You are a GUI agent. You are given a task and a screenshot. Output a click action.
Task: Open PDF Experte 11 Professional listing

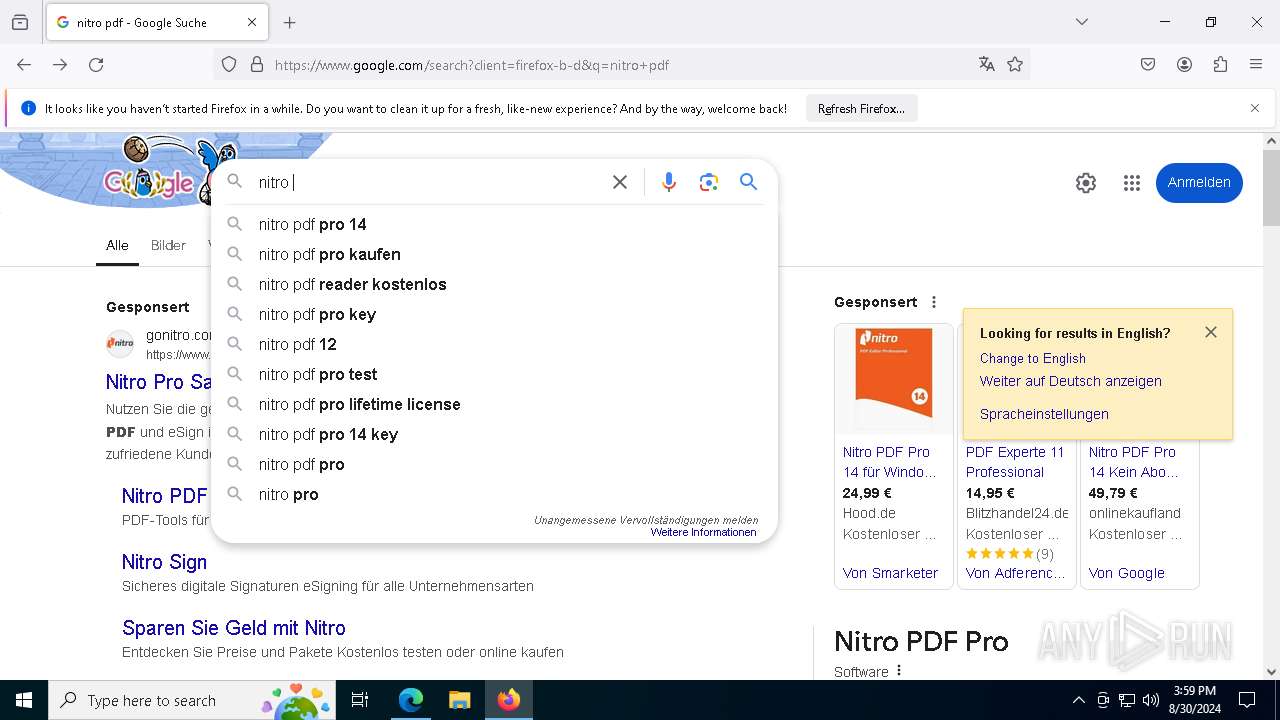pyautogui.click(x=1015, y=462)
